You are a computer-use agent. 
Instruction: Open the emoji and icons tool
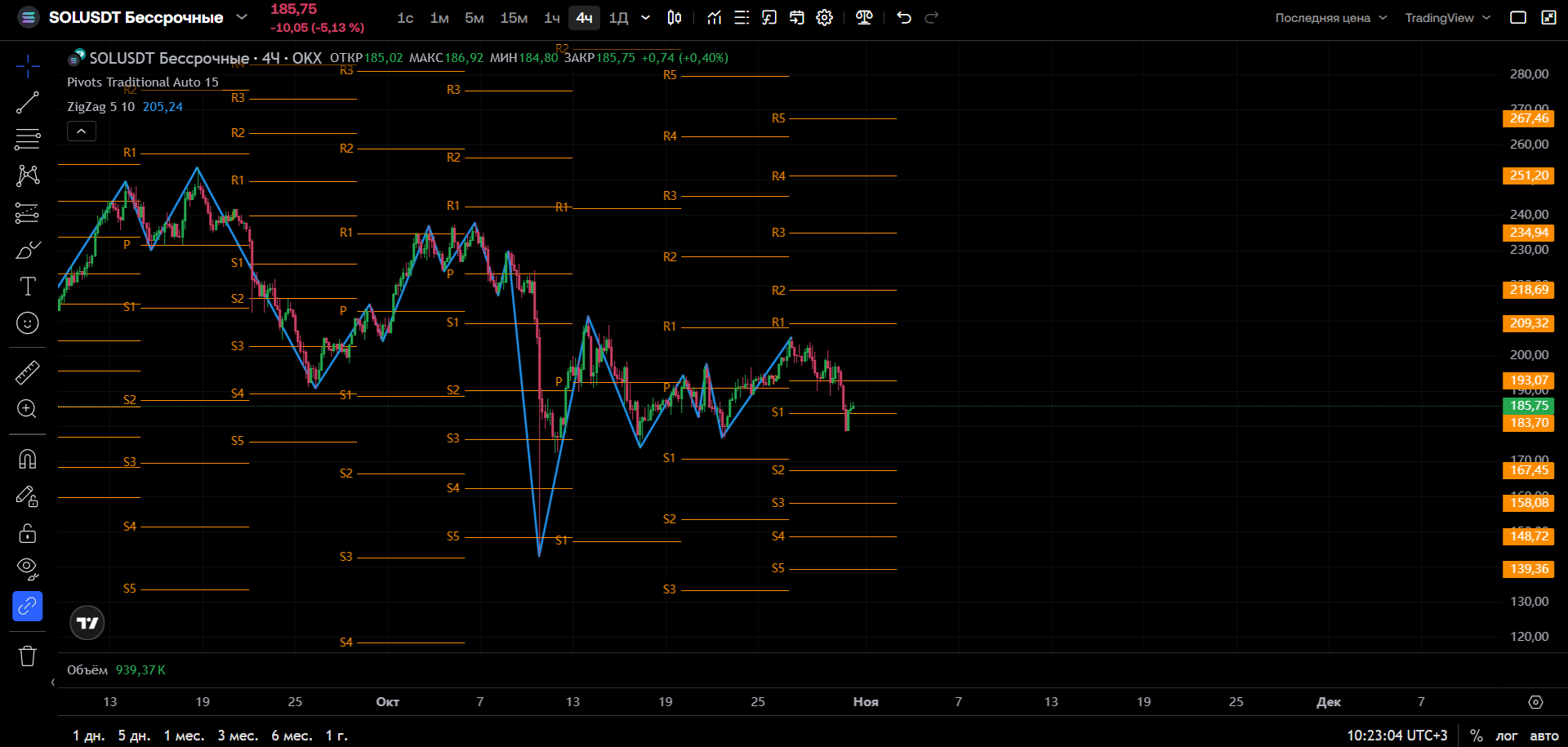(28, 323)
